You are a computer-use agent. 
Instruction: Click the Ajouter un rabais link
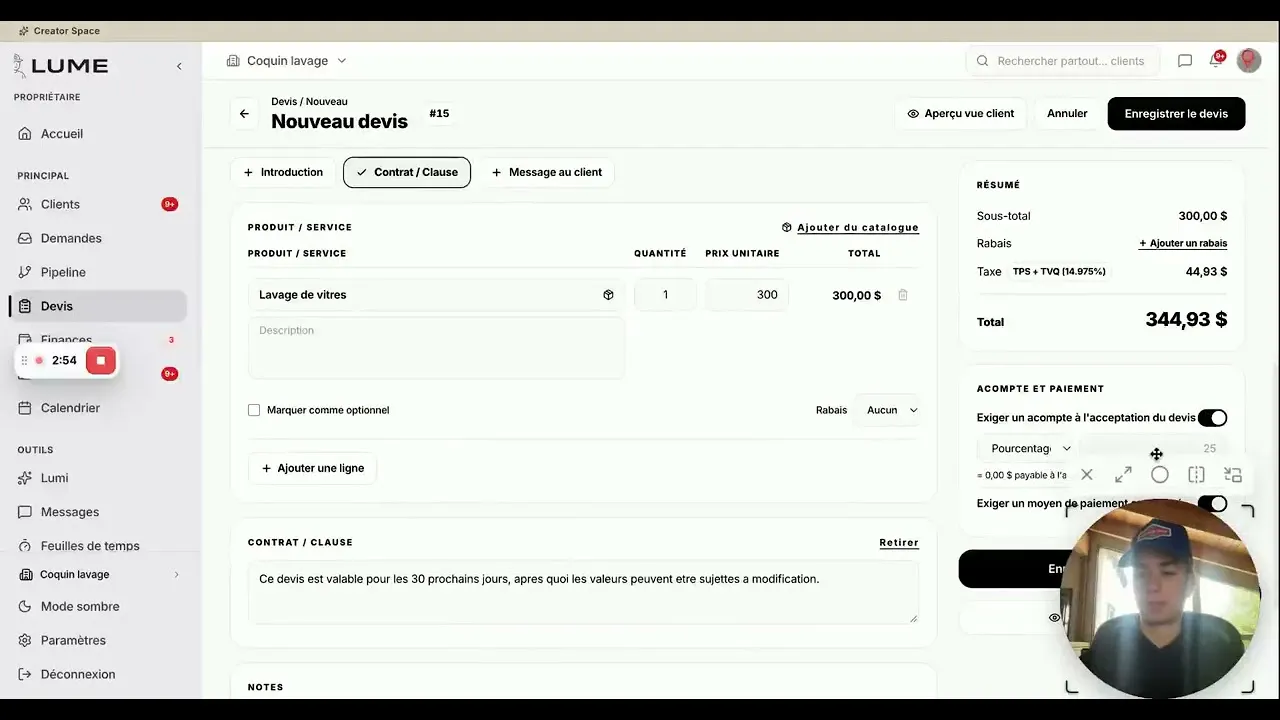point(1183,244)
